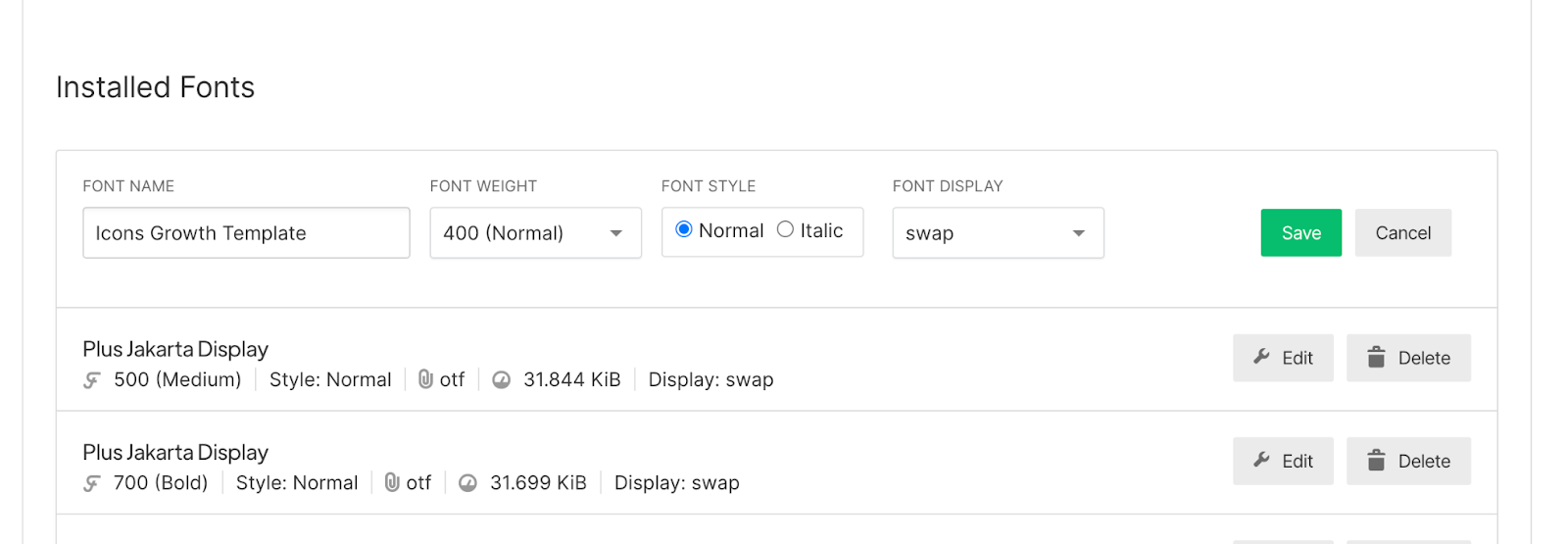Select the Normal font style radio
The height and width of the screenshot is (544, 1568).
[684, 229]
